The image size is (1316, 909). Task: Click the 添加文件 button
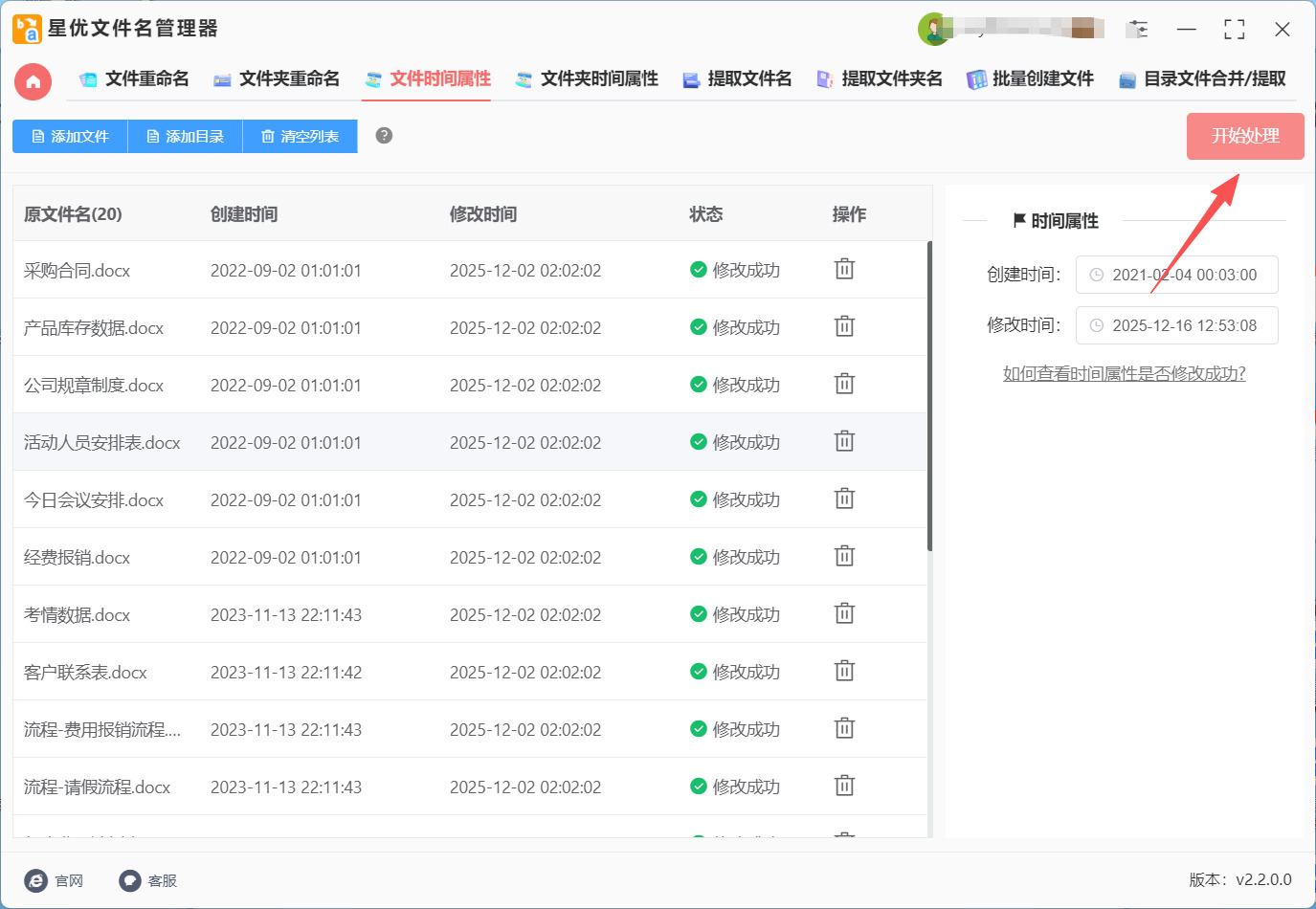70,137
